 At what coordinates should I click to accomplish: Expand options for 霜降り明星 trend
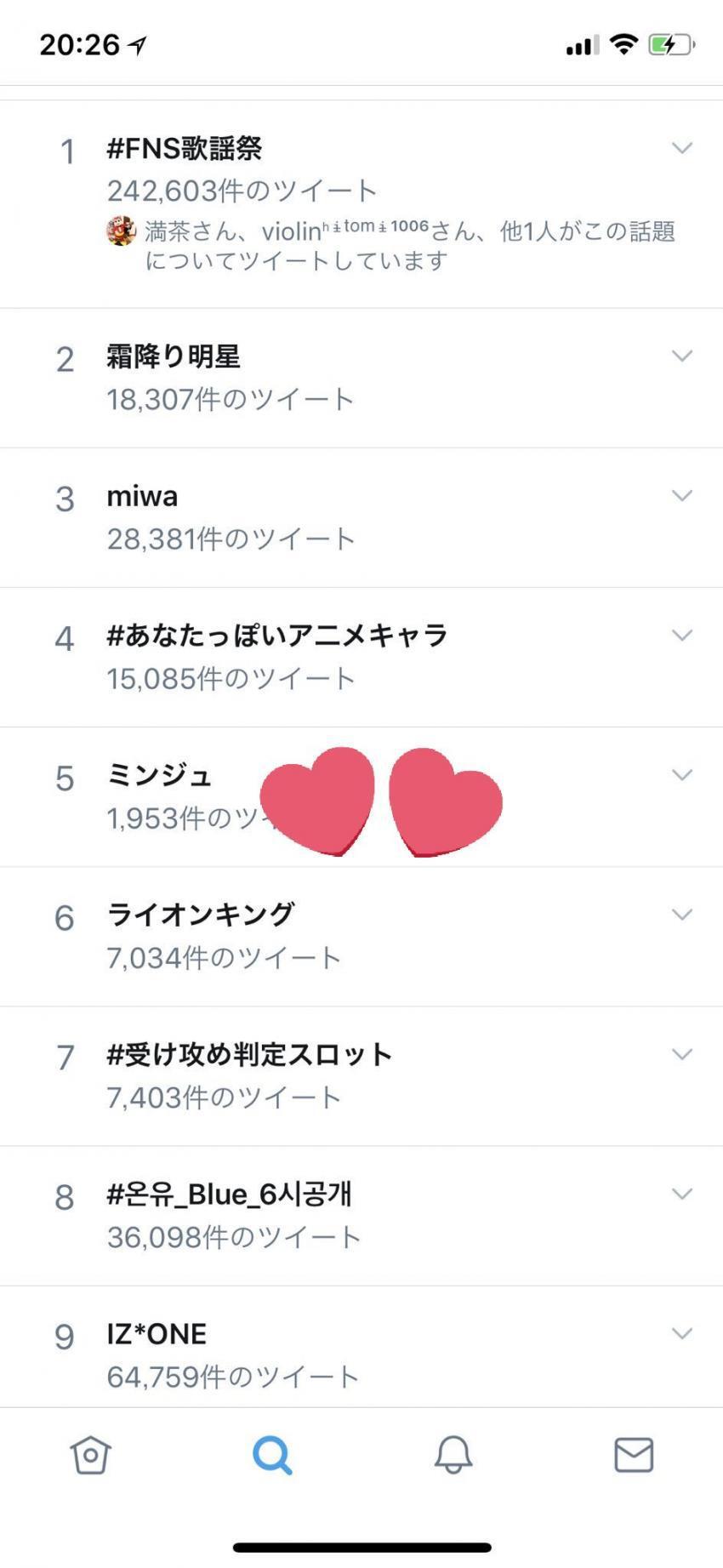[x=681, y=356]
